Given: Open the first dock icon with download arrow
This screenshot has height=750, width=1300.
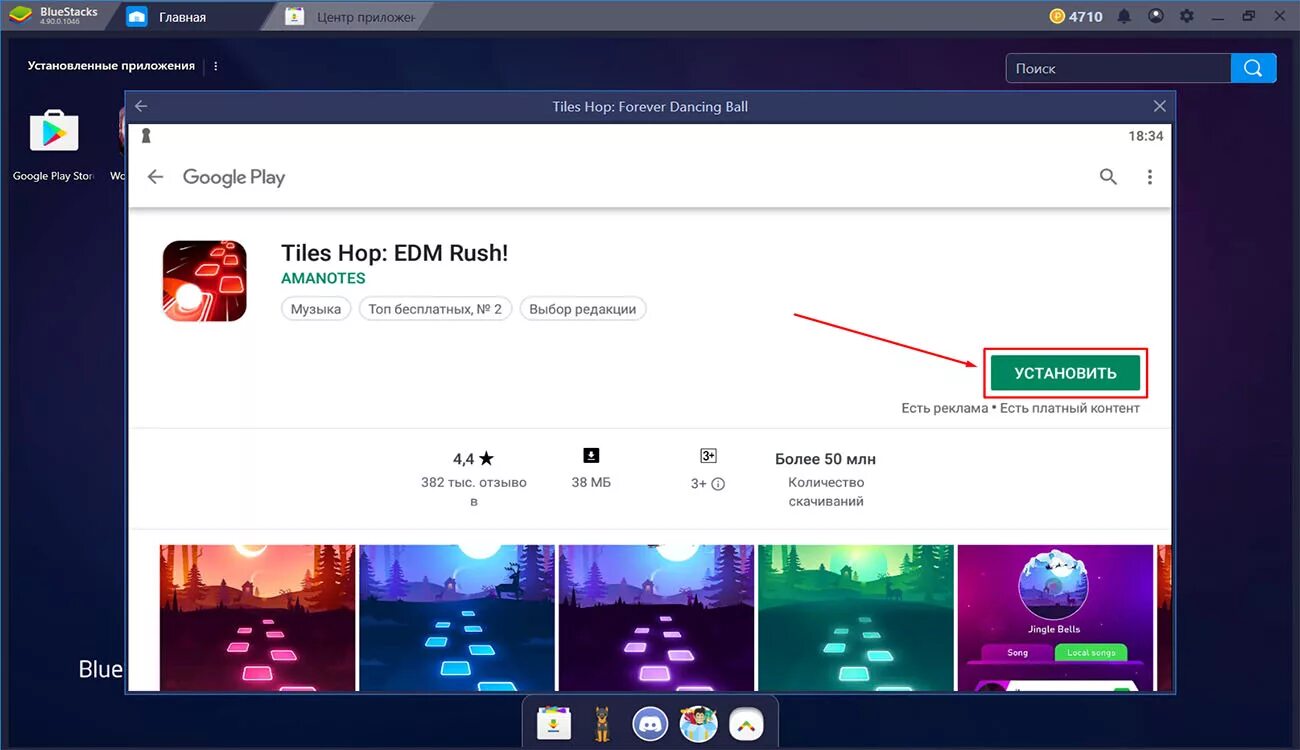Looking at the screenshot, I should pos(553,722).
